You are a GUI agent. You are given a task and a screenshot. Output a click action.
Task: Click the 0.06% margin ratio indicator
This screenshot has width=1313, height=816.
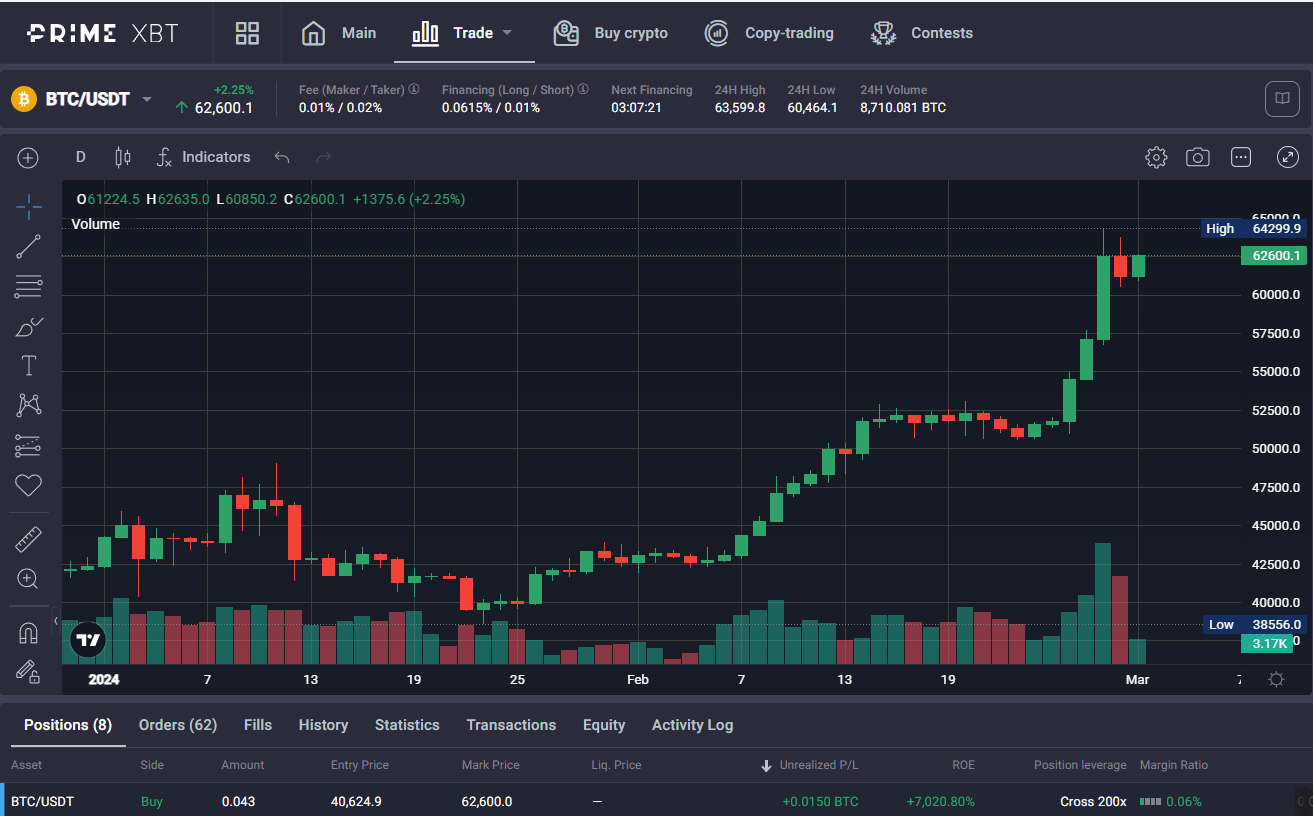point(1170,801)
